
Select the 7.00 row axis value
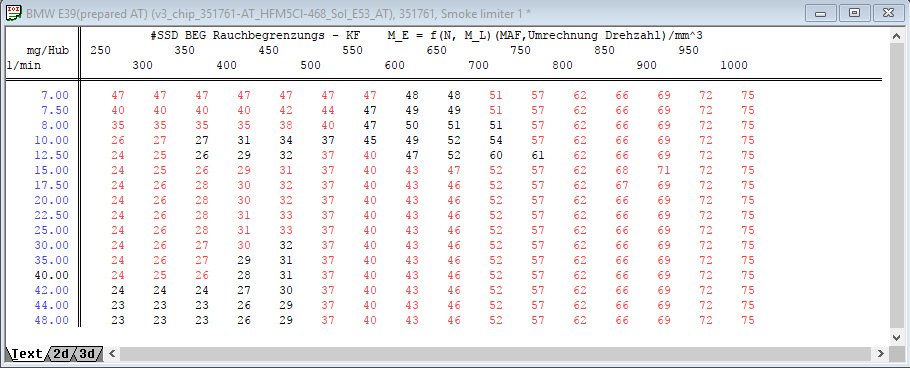pyautogui.click(x=55, y=95)
